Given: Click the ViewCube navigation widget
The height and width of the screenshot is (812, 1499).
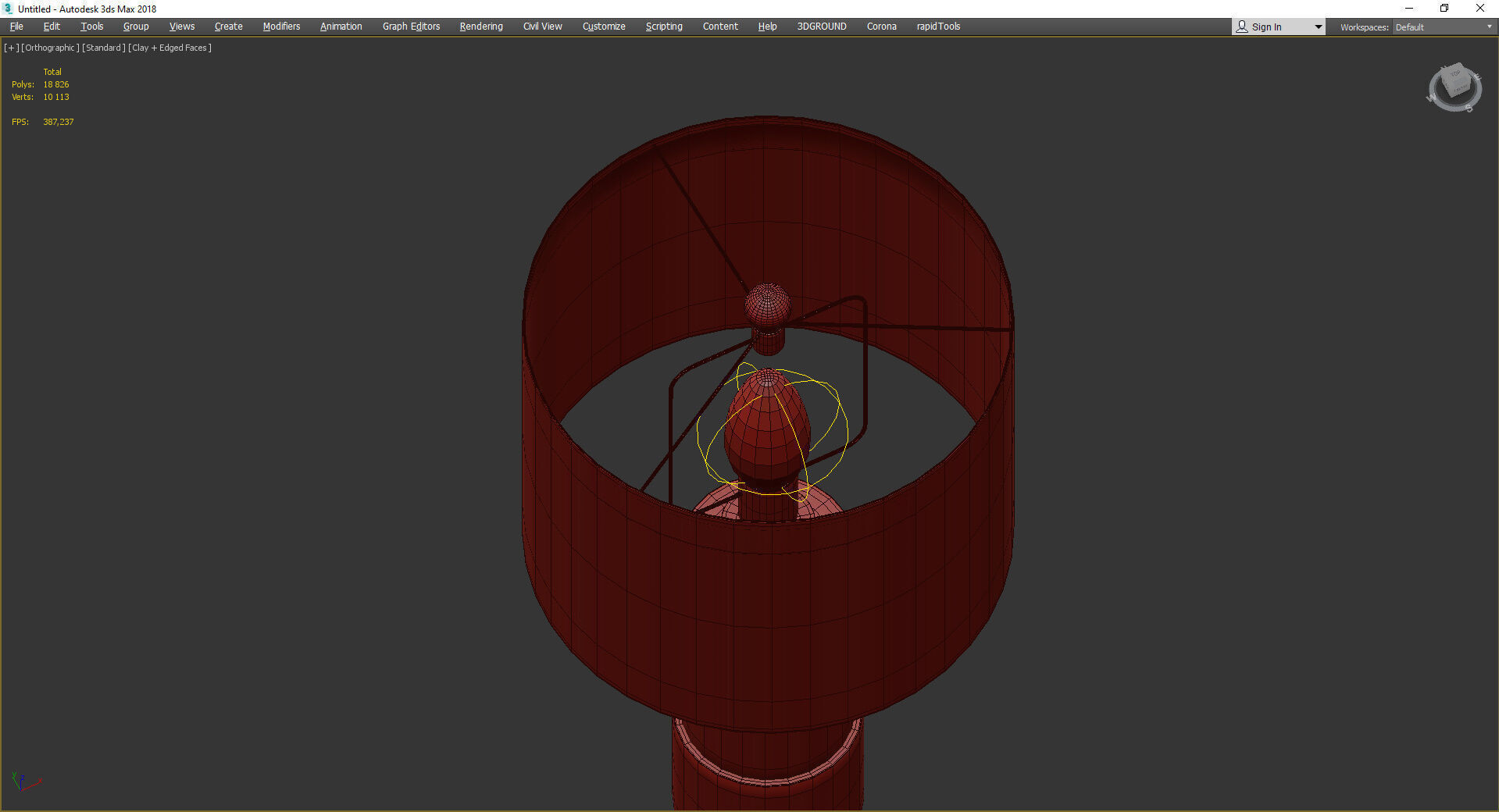Looking at the screenshot, I should coord(1454,87).
